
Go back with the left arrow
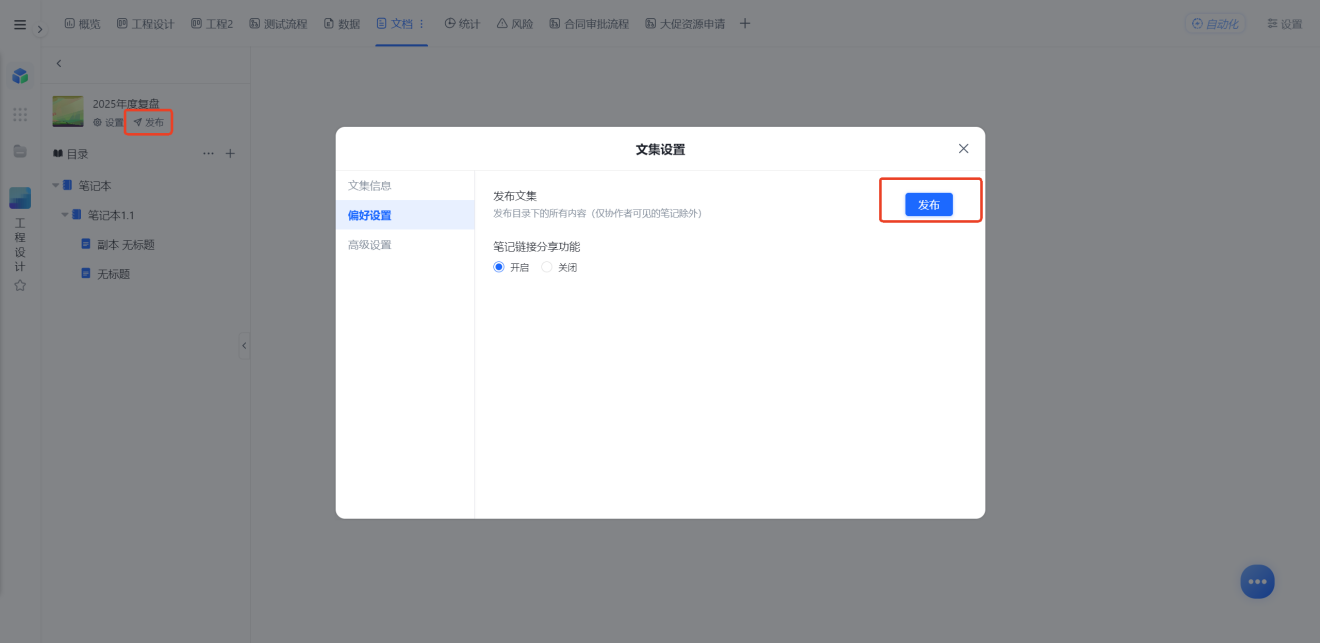coord(59,63)
